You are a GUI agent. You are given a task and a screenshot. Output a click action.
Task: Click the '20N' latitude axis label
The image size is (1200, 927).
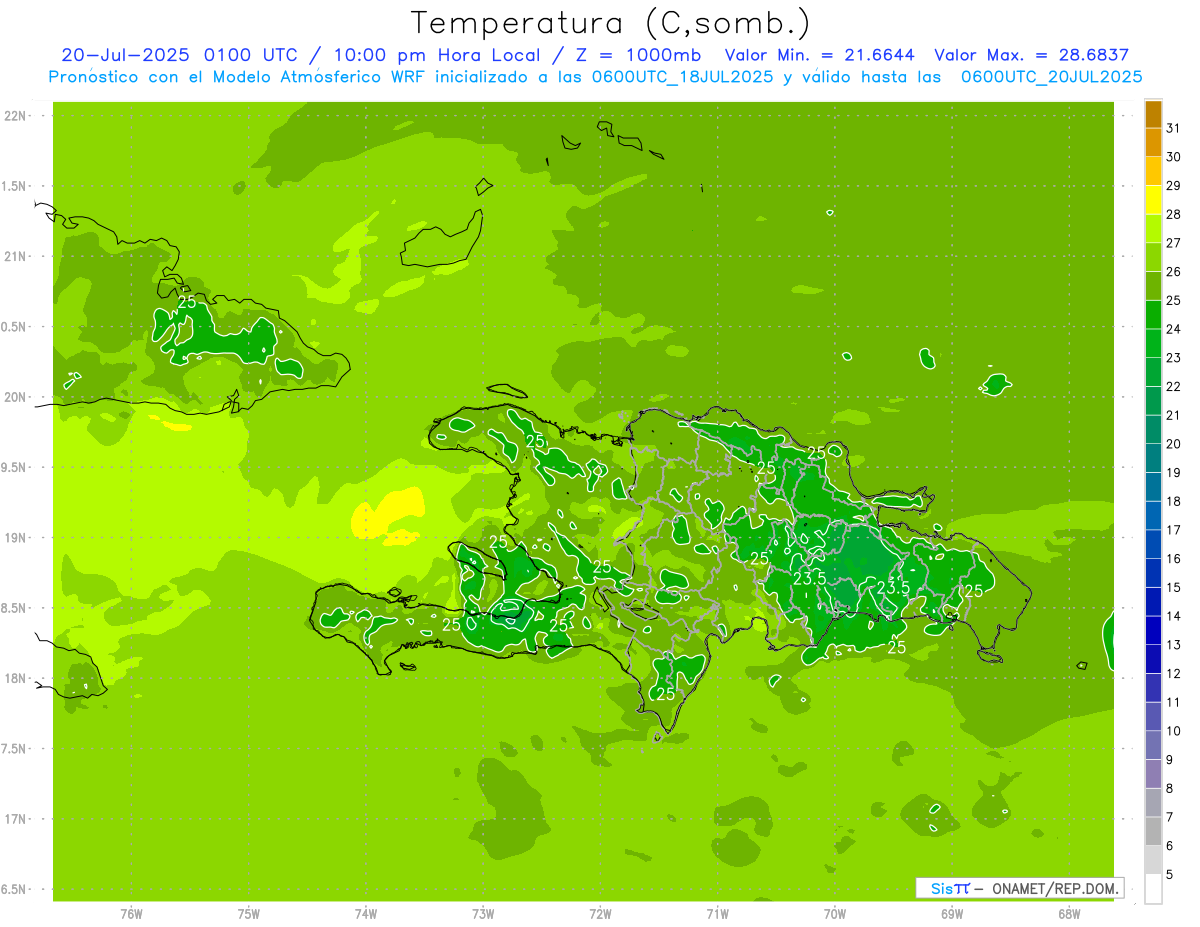17,397
